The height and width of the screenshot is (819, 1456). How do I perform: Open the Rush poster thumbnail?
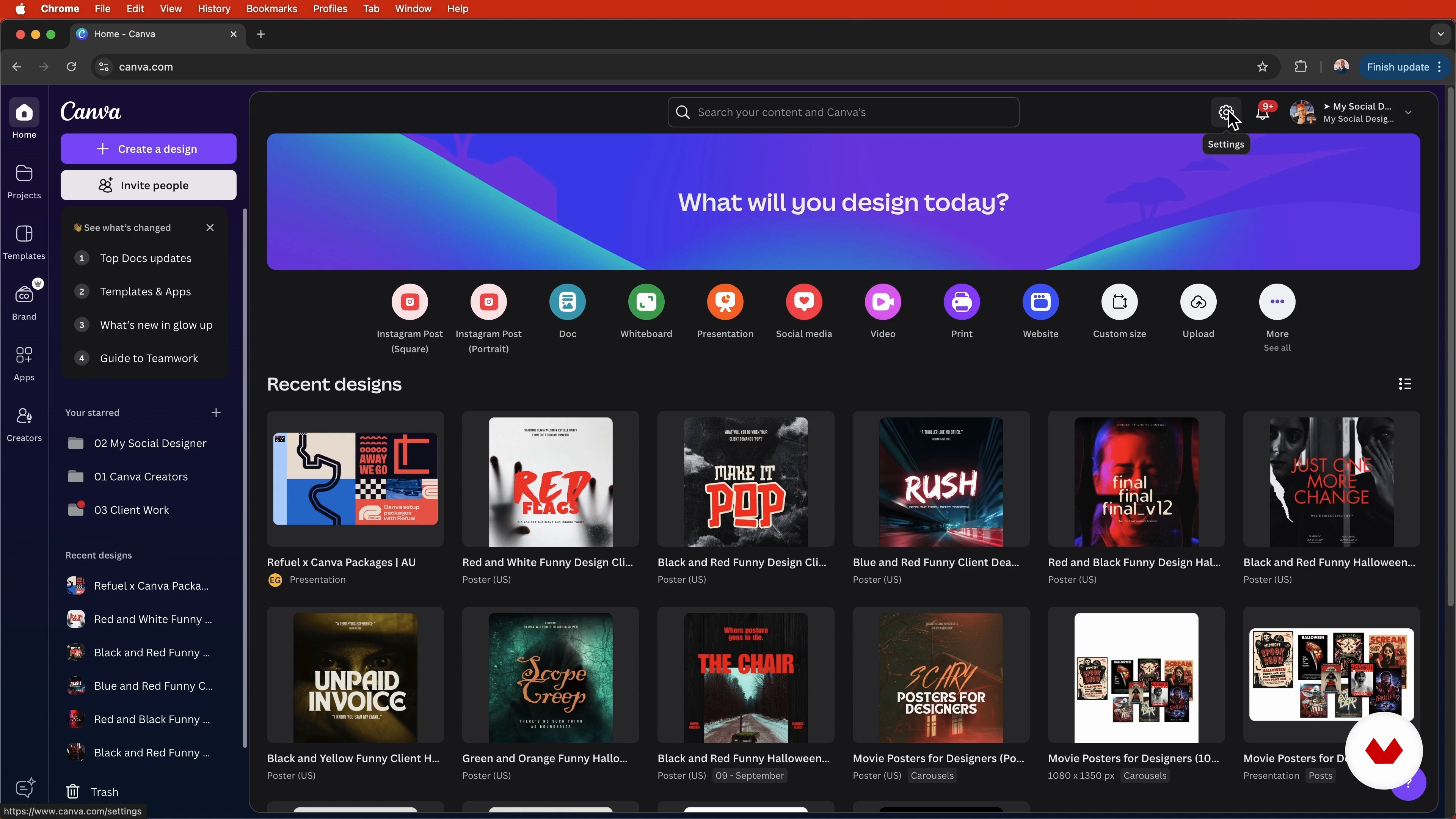pos(941,479)
